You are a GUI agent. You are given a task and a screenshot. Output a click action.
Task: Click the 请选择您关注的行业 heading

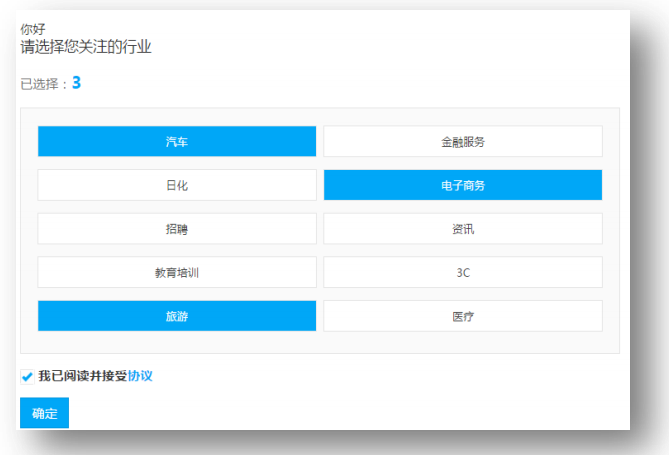pyautogui.click(x=86, y=46)
